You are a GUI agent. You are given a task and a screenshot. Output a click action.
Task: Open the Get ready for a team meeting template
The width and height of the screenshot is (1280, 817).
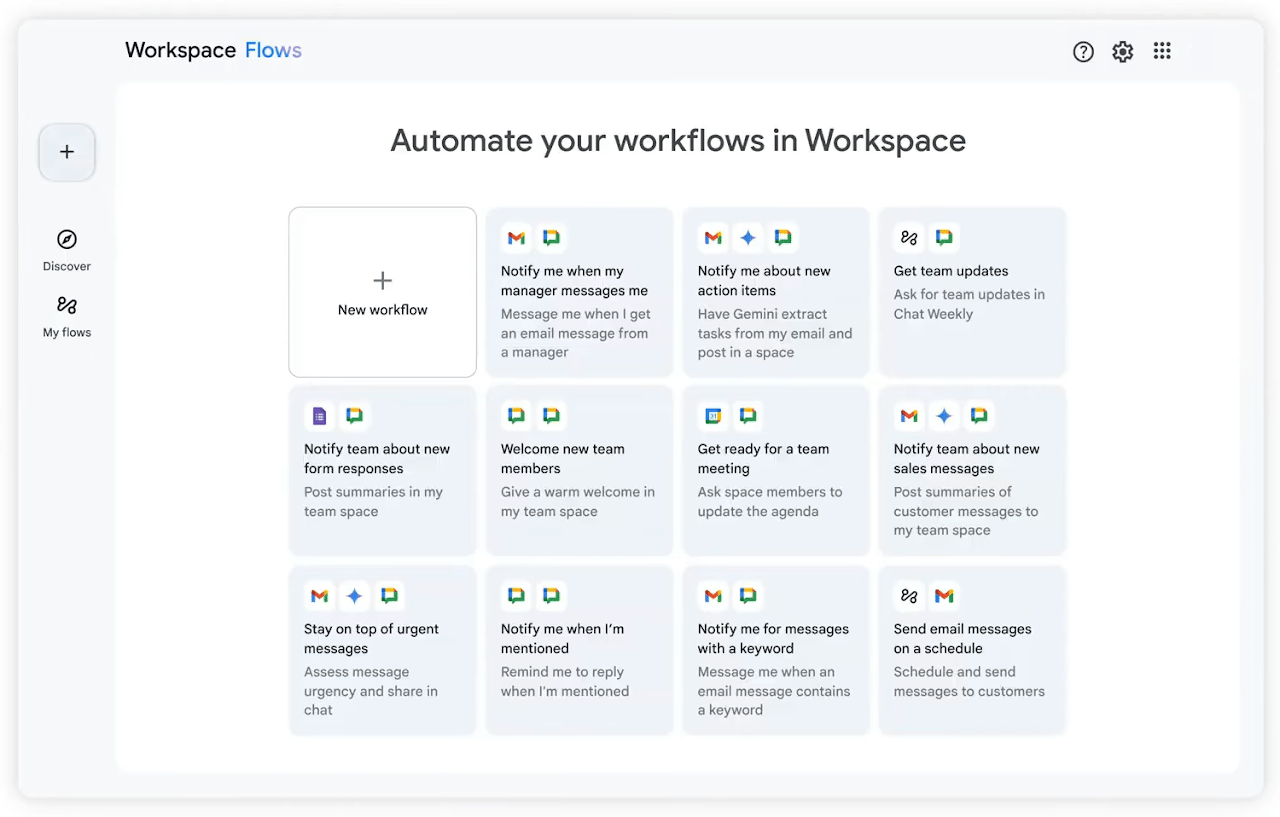coord(776,470)
